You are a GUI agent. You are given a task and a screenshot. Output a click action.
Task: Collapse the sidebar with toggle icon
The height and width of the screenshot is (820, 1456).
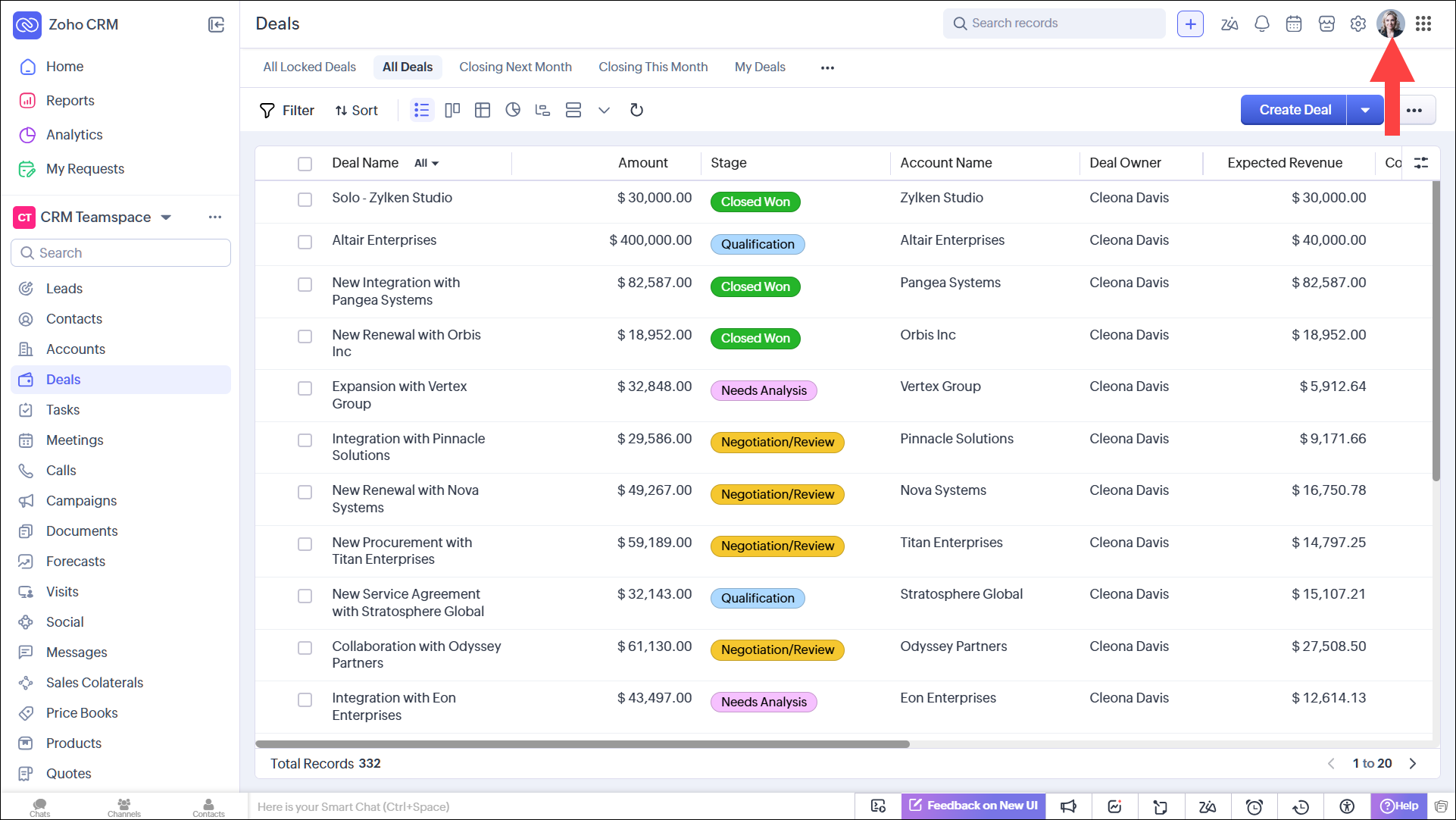point(216,24)
